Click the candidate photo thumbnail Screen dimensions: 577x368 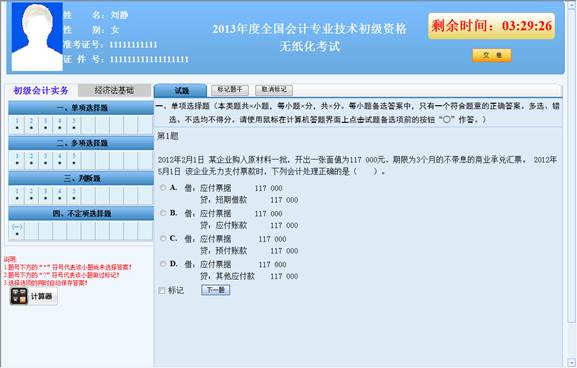(37, 36)
